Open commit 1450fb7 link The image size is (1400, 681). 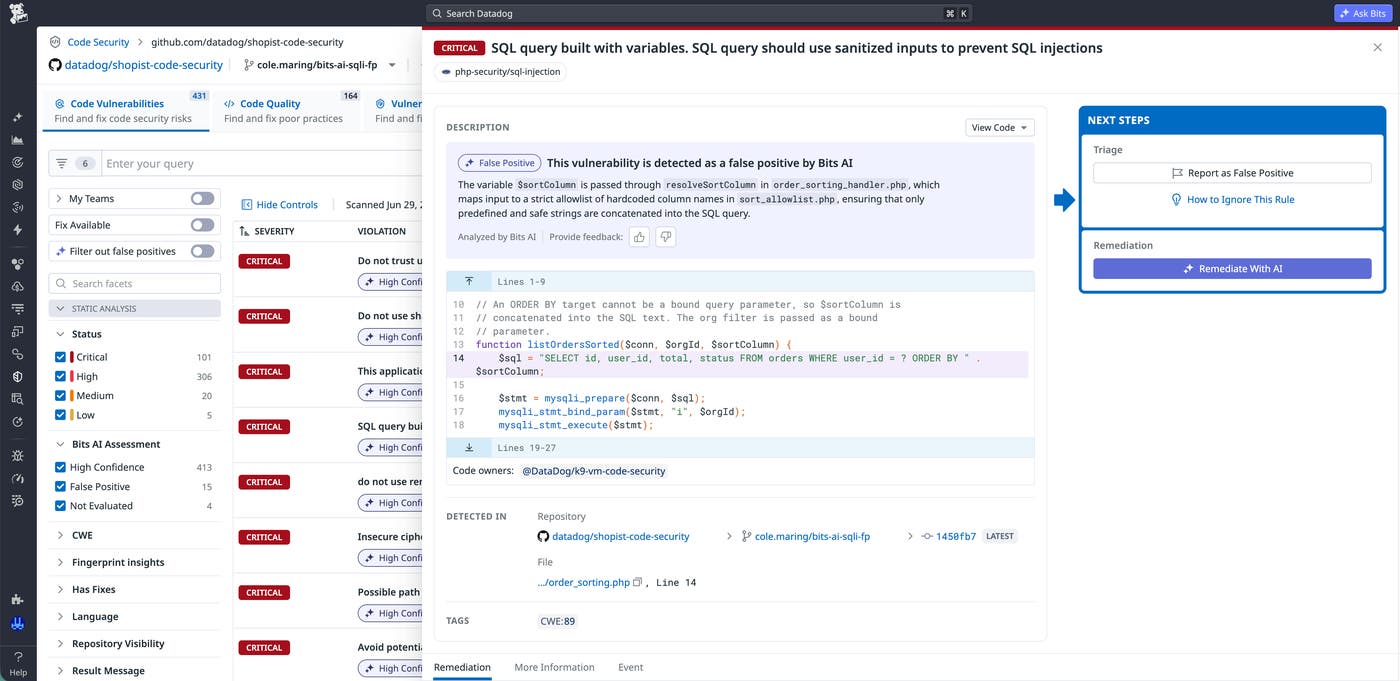[955, 536]
